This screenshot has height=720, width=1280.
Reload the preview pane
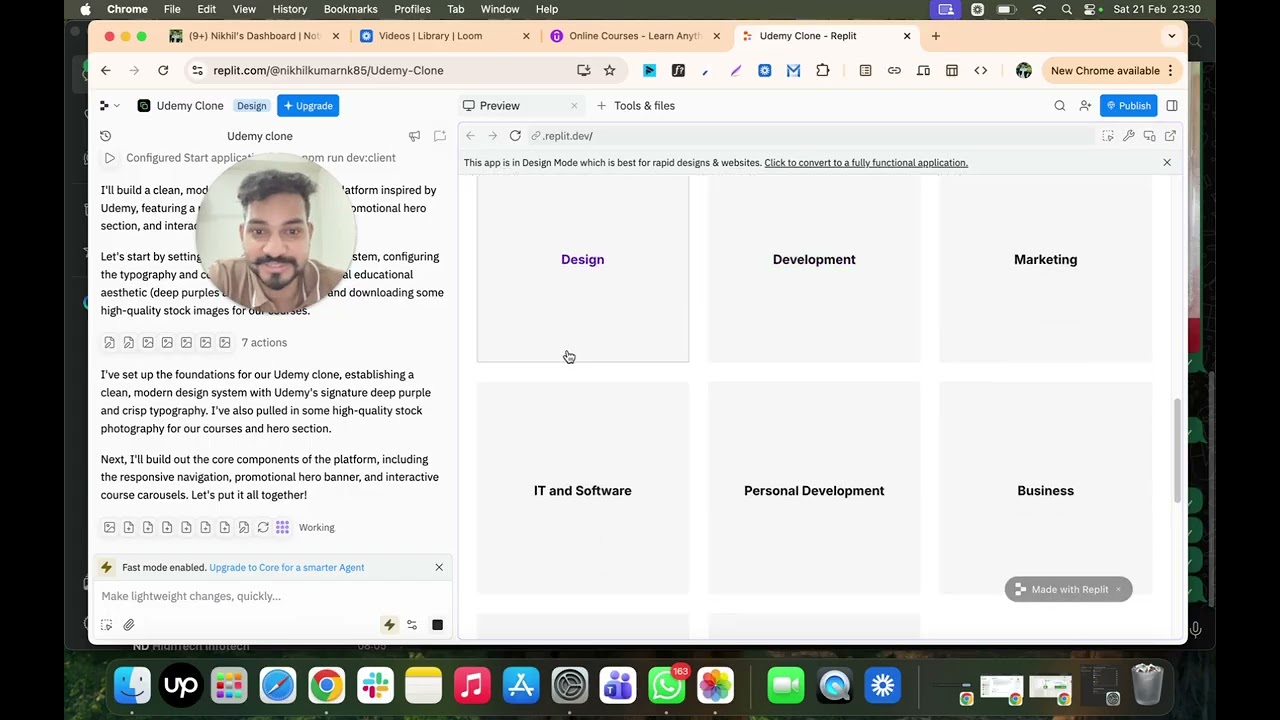click(515, 136)
